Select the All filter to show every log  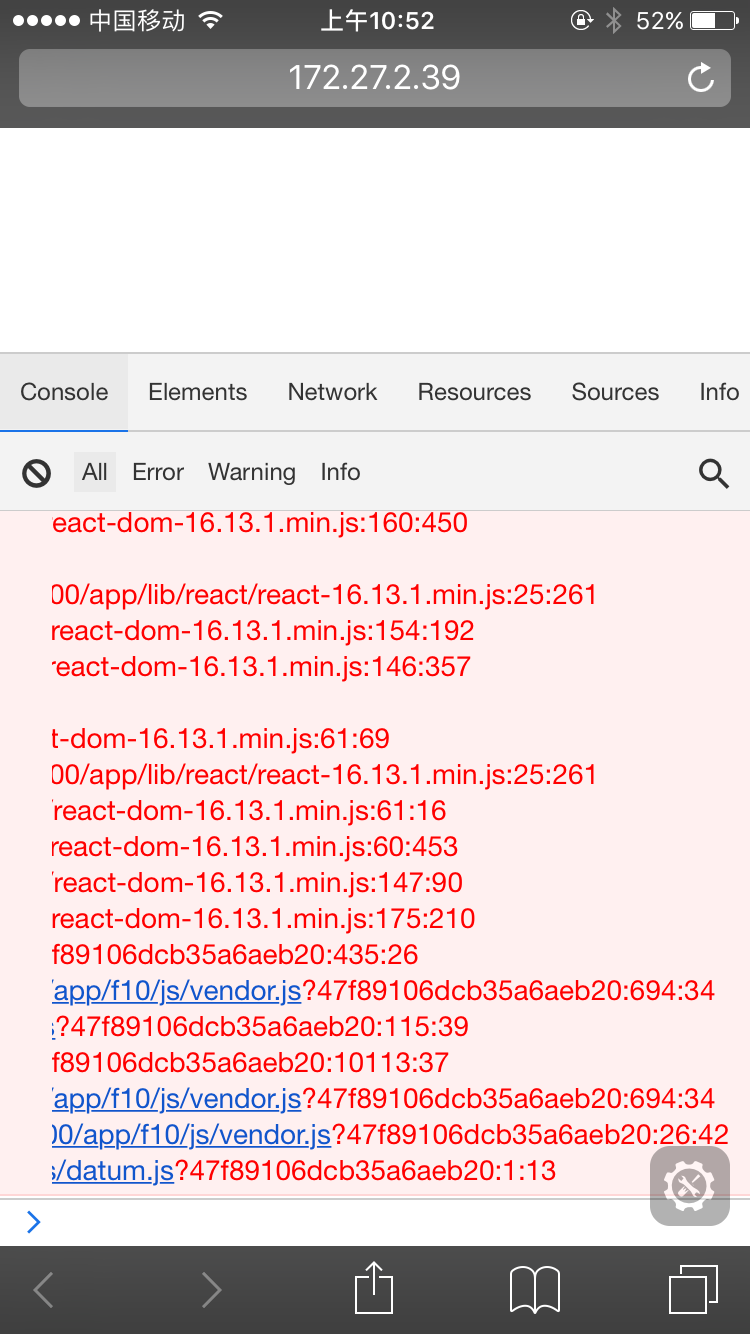pos(94,471)
